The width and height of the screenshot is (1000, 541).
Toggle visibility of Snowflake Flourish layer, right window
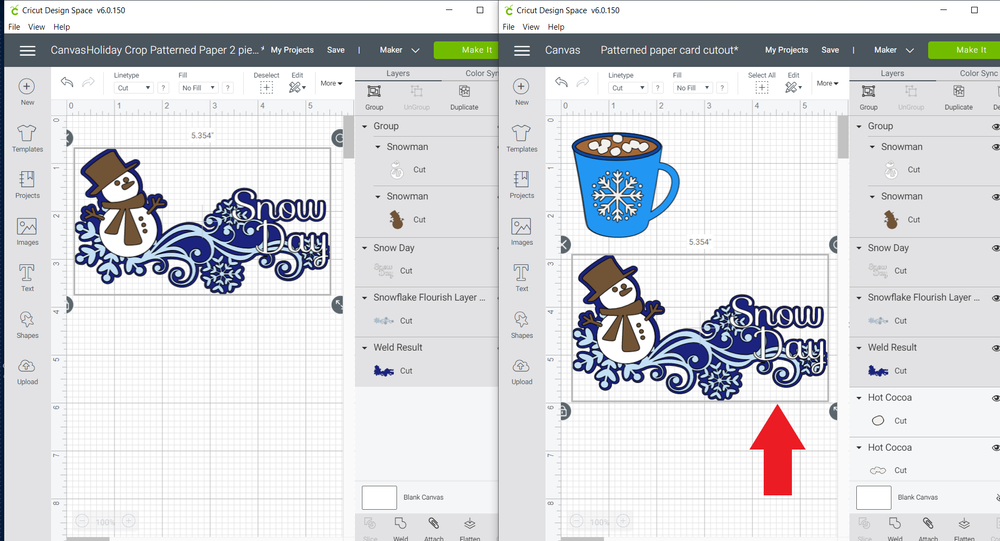pos(995,297)
